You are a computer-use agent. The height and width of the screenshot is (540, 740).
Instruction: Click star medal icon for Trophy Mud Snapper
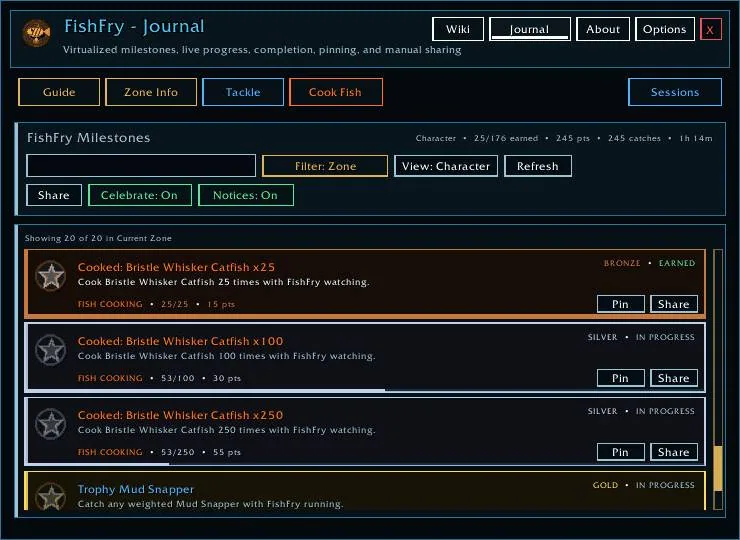pyautogui.click(x=50, y=496)
